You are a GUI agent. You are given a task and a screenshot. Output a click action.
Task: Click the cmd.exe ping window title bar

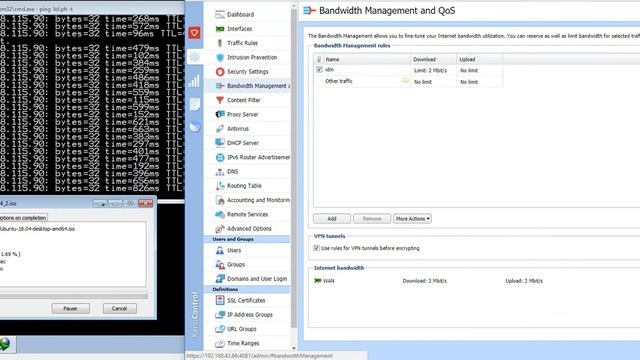92,8
